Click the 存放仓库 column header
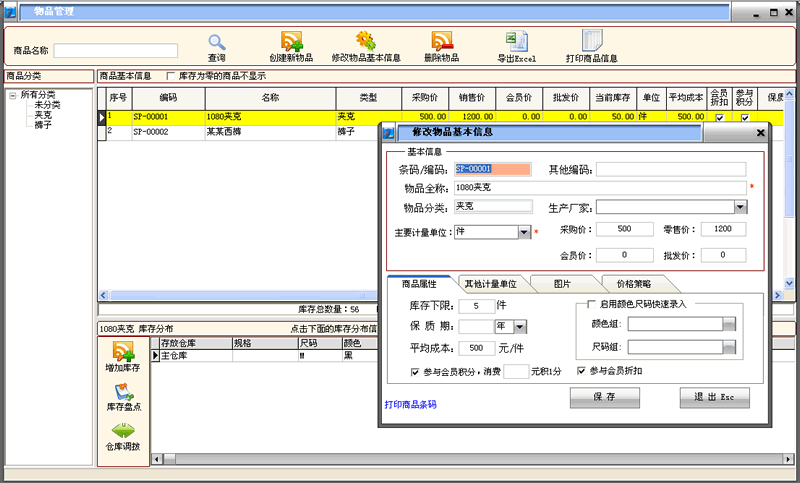 tap(196, 343)
